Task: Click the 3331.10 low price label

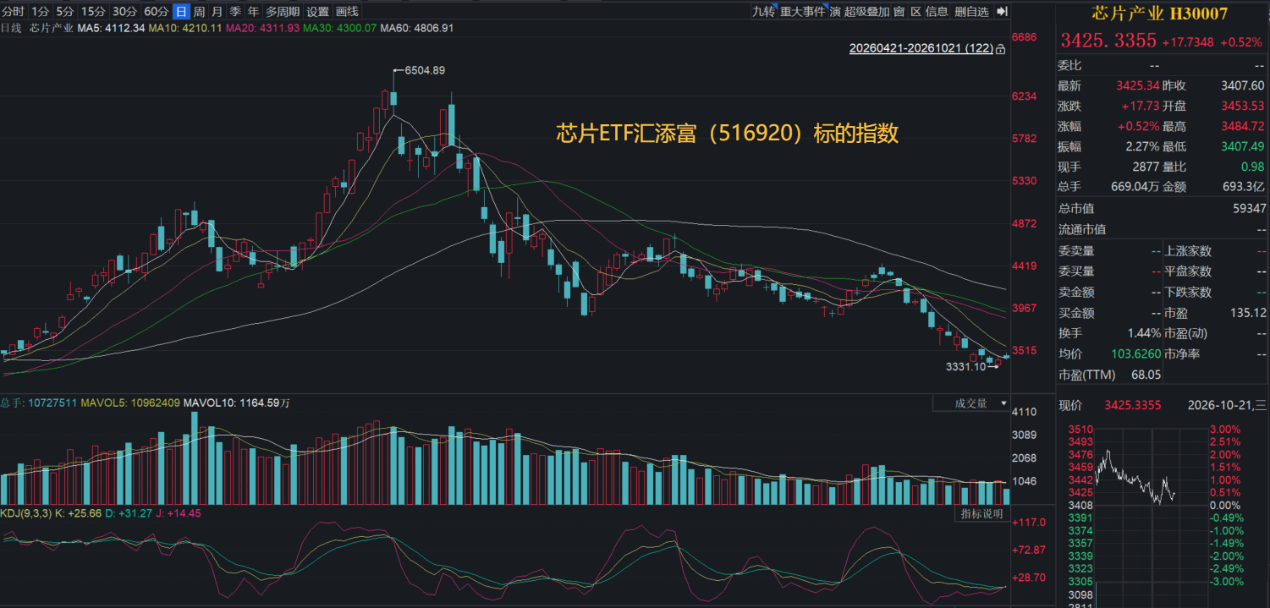Action: [966, 367]
